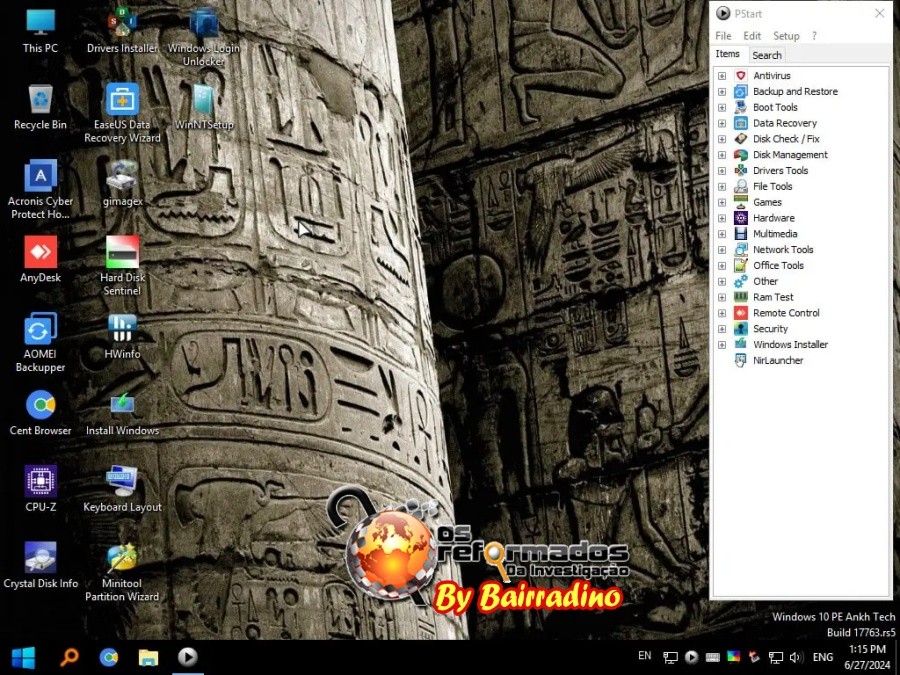
Task: Click the on-screen keyboard tray icon
Action: pos(712,657)
